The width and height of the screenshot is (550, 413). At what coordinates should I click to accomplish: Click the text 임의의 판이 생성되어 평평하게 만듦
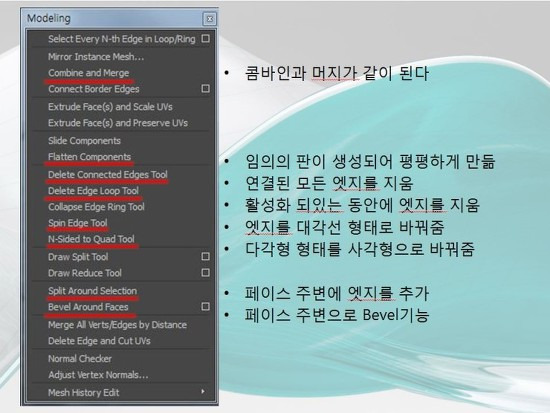(370, 161)
